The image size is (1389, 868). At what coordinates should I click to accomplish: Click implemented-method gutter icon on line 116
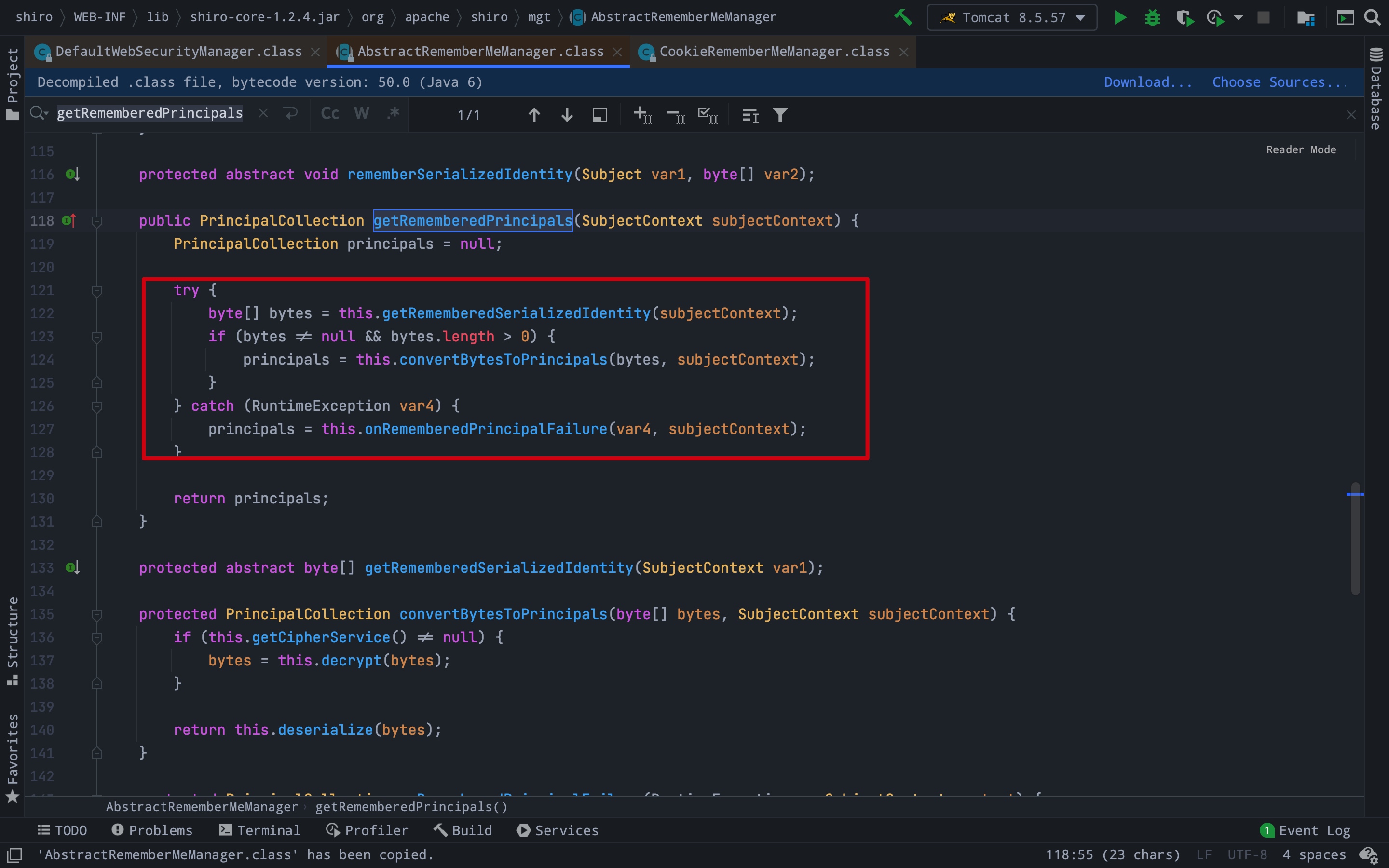point(72,174)
